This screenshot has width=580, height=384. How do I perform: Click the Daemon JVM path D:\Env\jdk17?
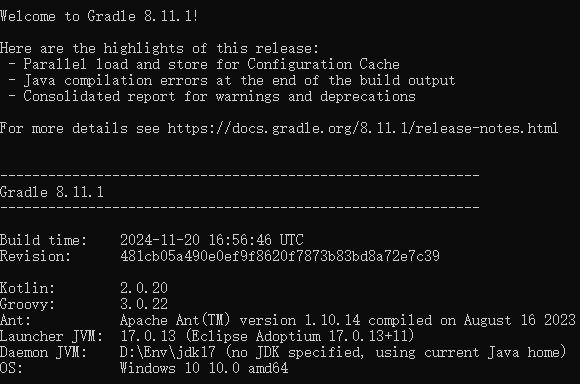(168, 352)
